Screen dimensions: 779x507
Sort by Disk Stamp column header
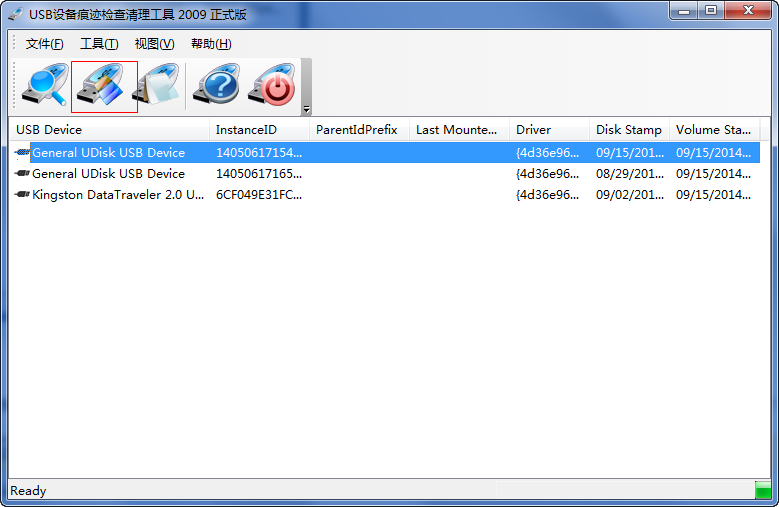coord(629,130)
